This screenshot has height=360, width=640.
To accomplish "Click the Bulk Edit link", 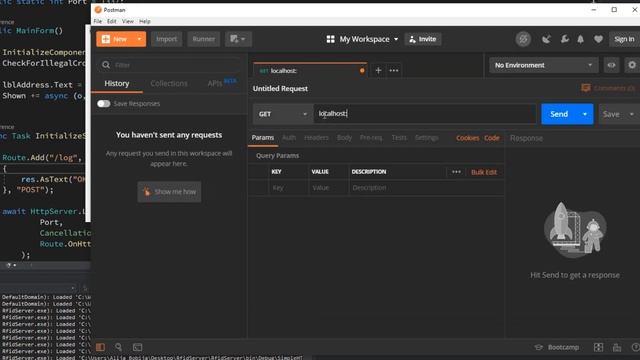I will [484, 172].
